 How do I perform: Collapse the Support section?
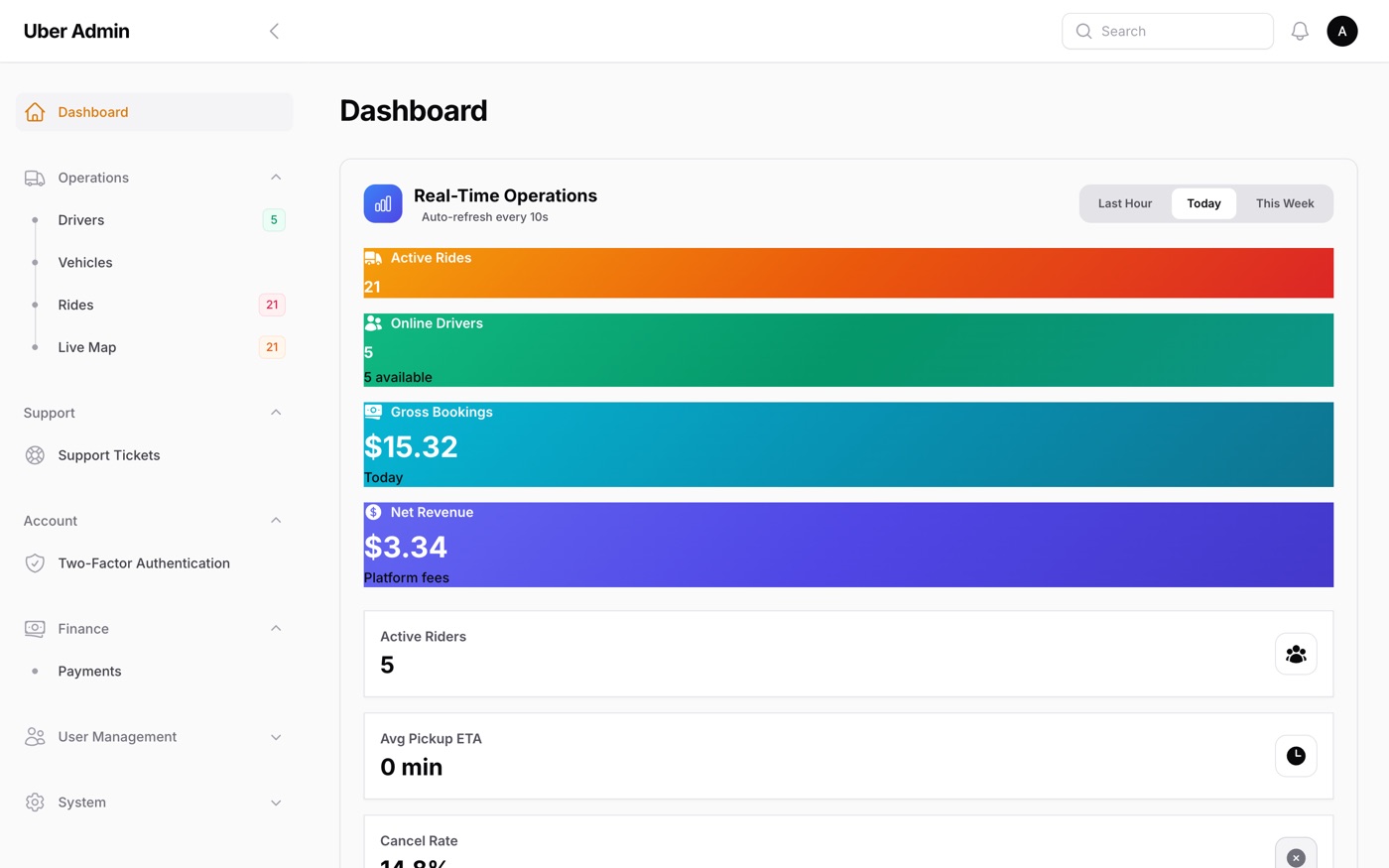pos(276,413)
